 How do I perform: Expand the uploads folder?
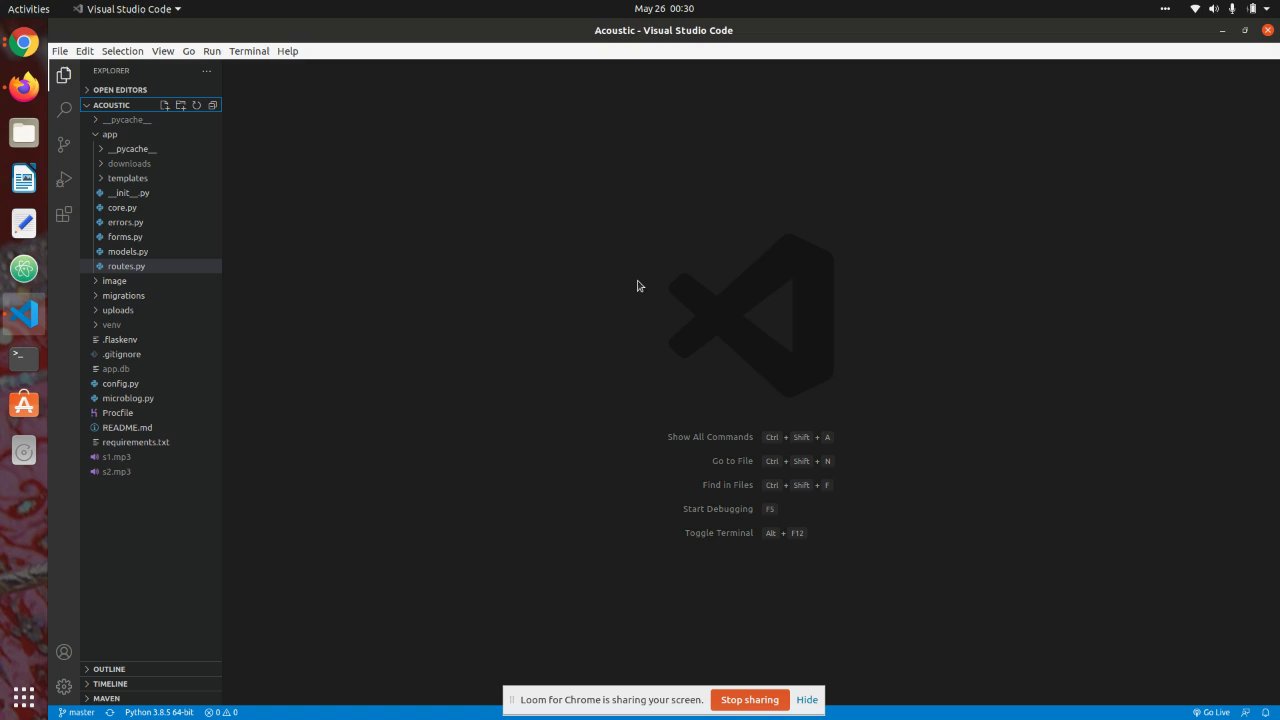[151, 310]
